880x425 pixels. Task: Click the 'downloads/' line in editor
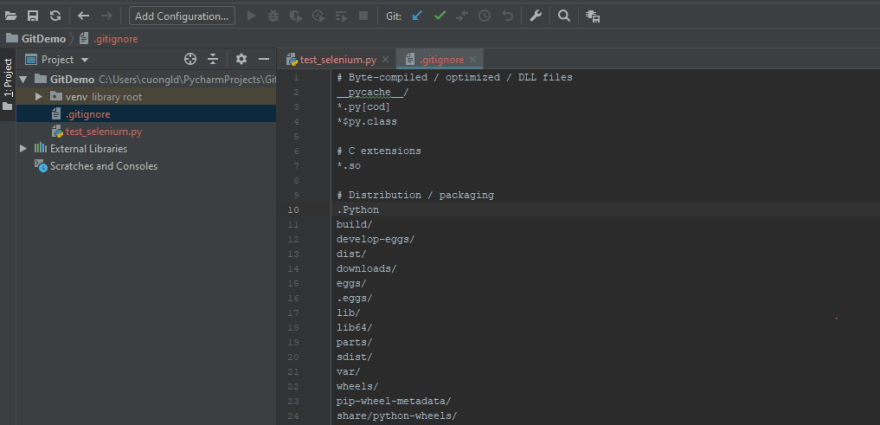[x=366, y=269]
